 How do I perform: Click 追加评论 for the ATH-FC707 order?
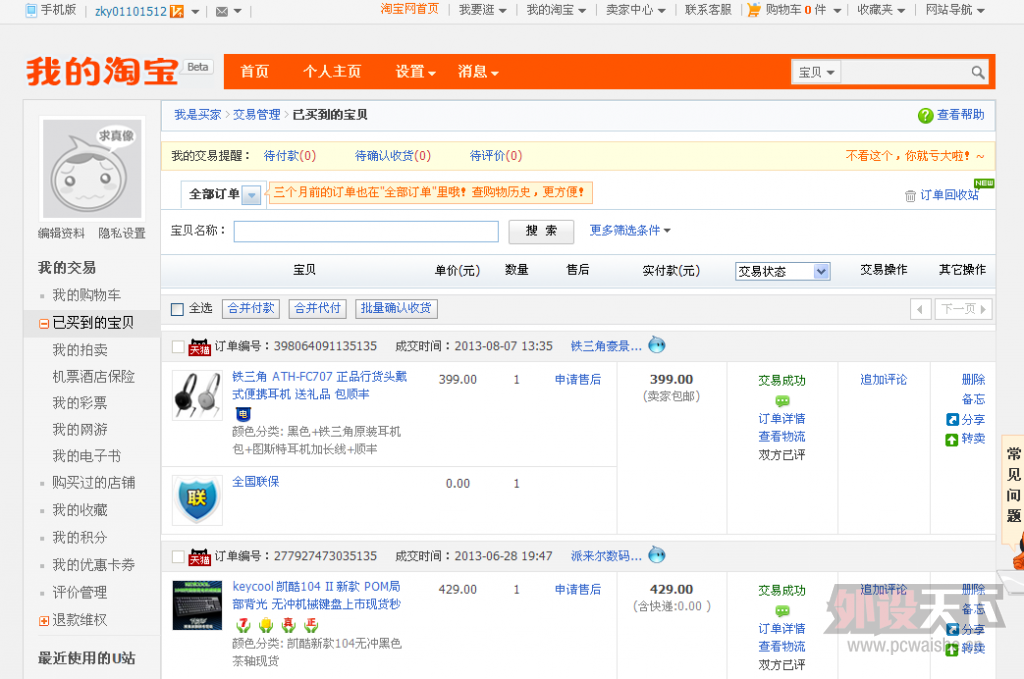pos(884,380)
